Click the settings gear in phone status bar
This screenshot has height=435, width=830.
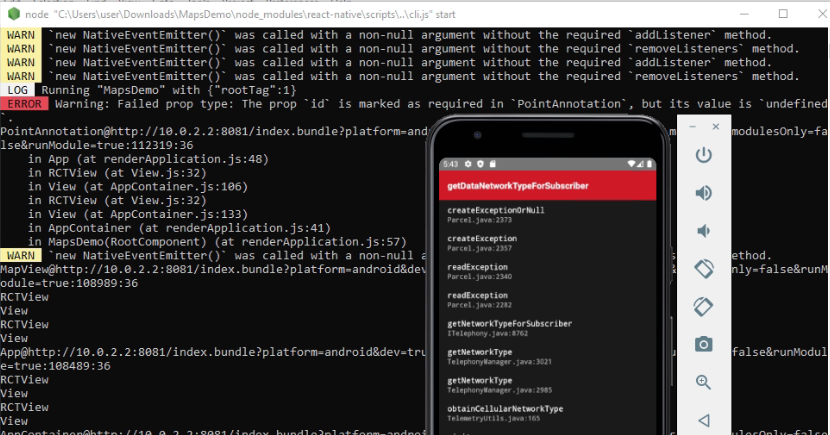[x=468, y=164]
